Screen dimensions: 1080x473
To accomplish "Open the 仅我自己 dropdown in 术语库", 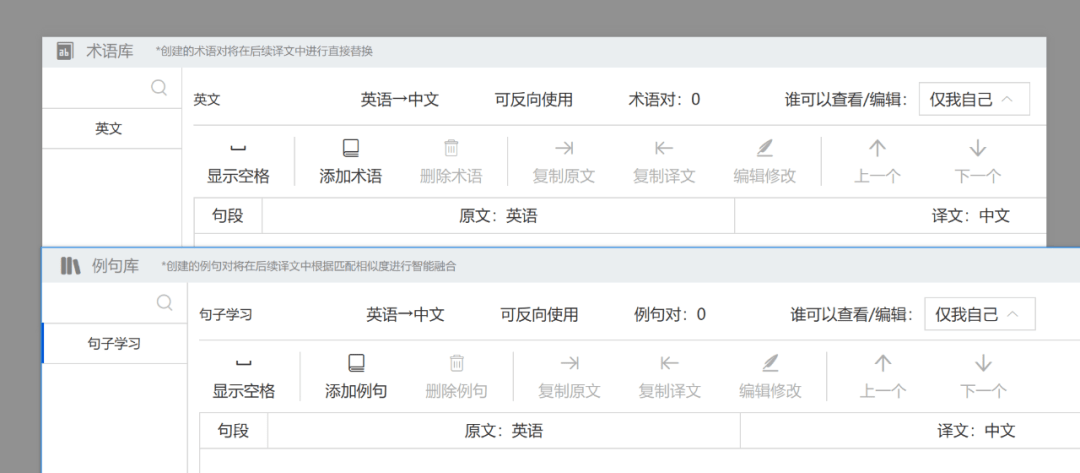I will [974, 99].
